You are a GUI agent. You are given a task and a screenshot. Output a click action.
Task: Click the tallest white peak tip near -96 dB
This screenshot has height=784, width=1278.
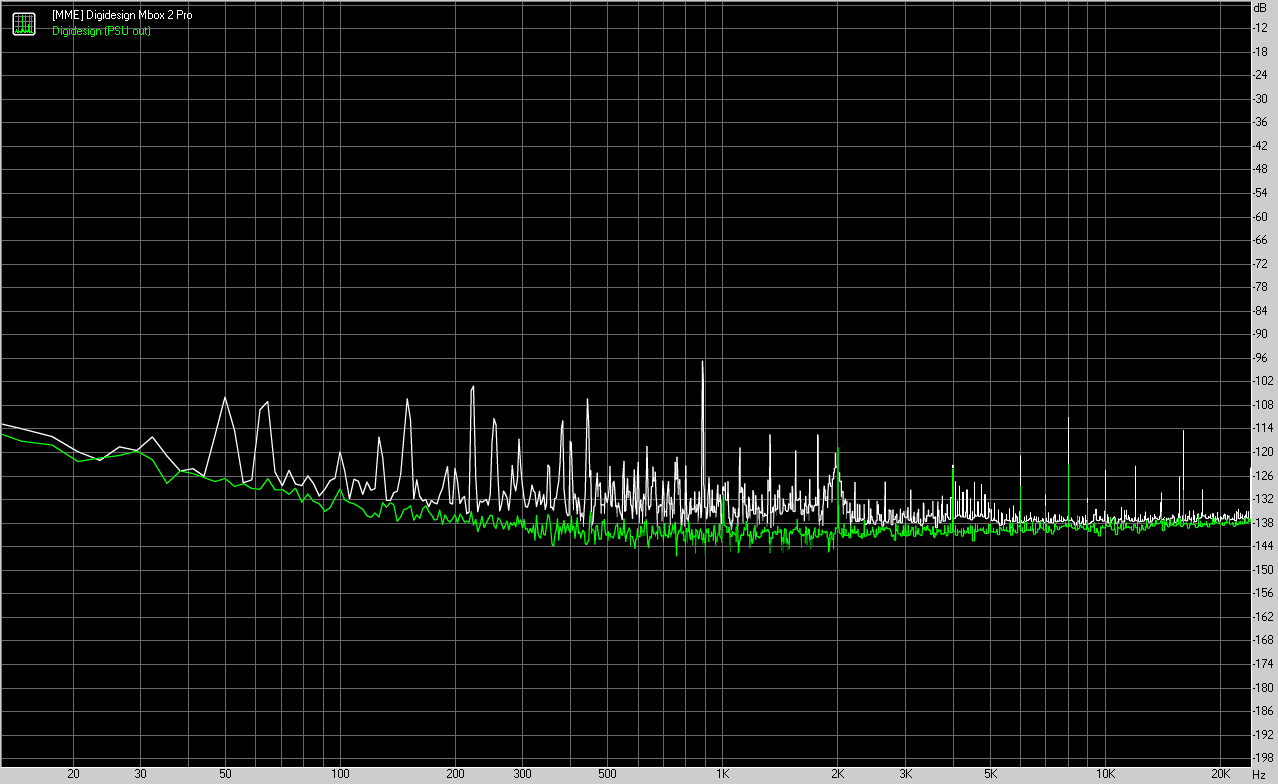pos(703,361)
